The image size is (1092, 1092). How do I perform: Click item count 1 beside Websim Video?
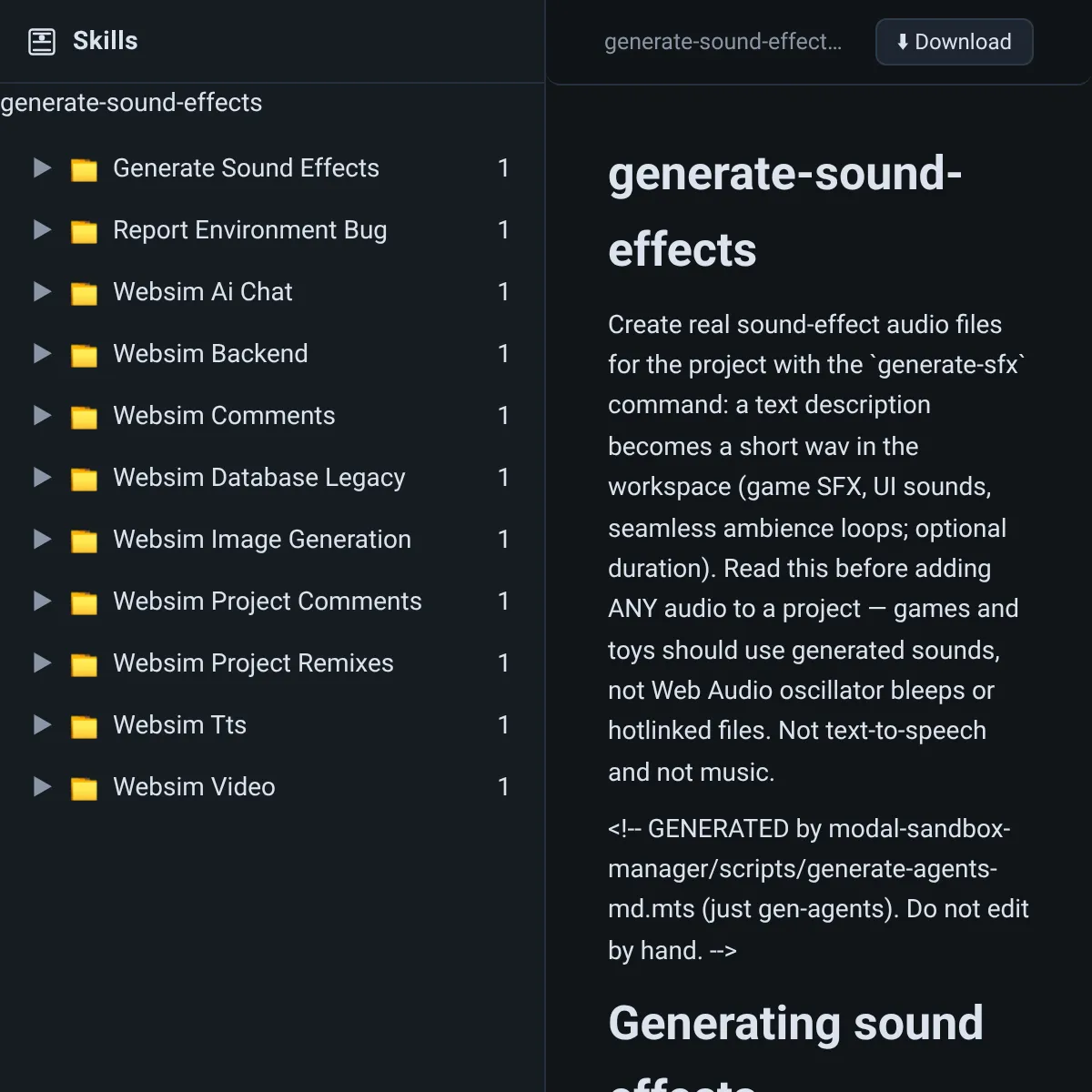coord(503,787)
